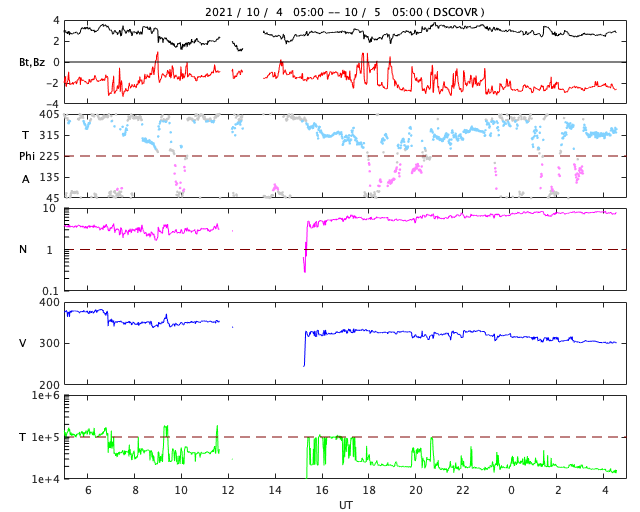Click the A label below Phi

26,179
